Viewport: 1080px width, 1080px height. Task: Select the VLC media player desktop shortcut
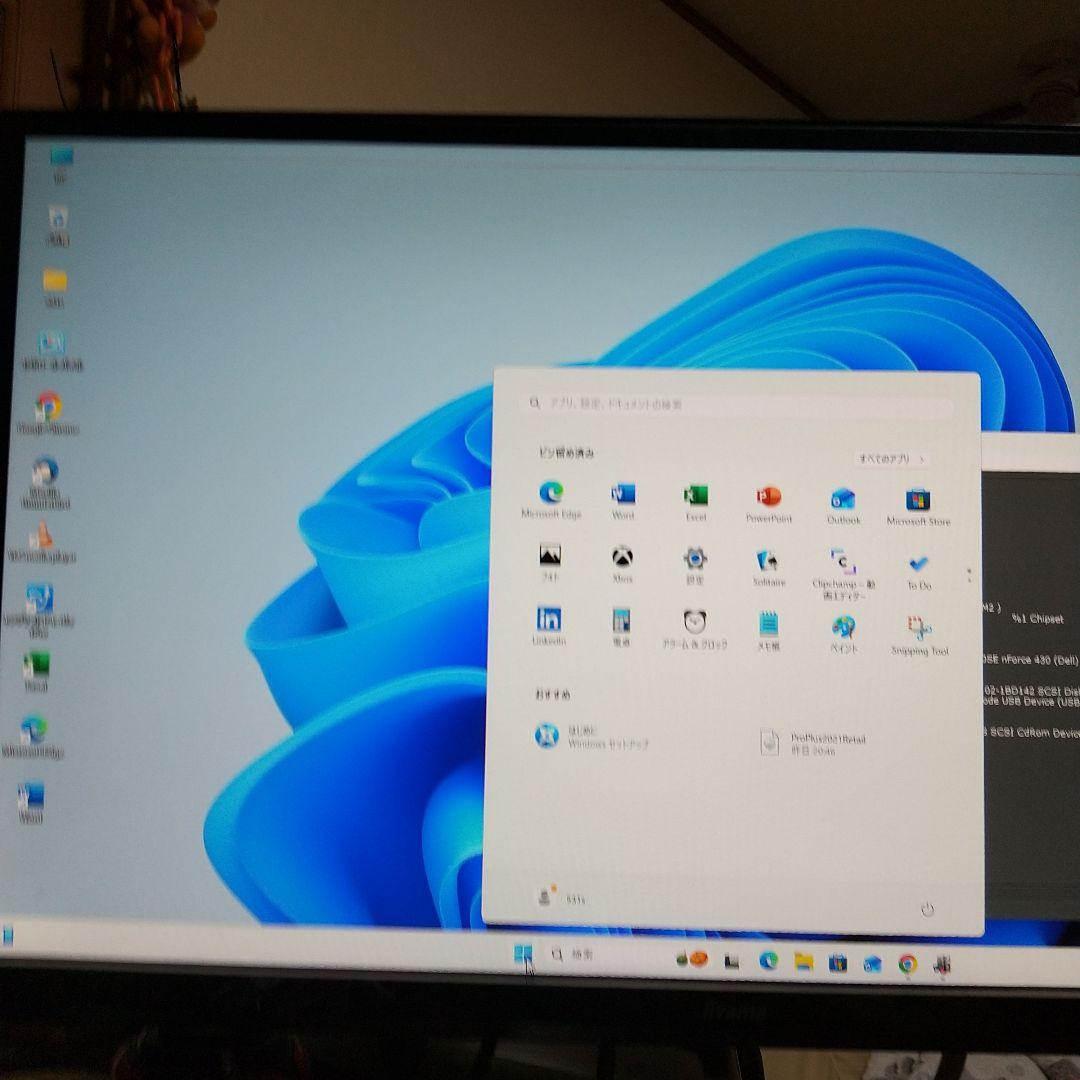tap(41, 543)
